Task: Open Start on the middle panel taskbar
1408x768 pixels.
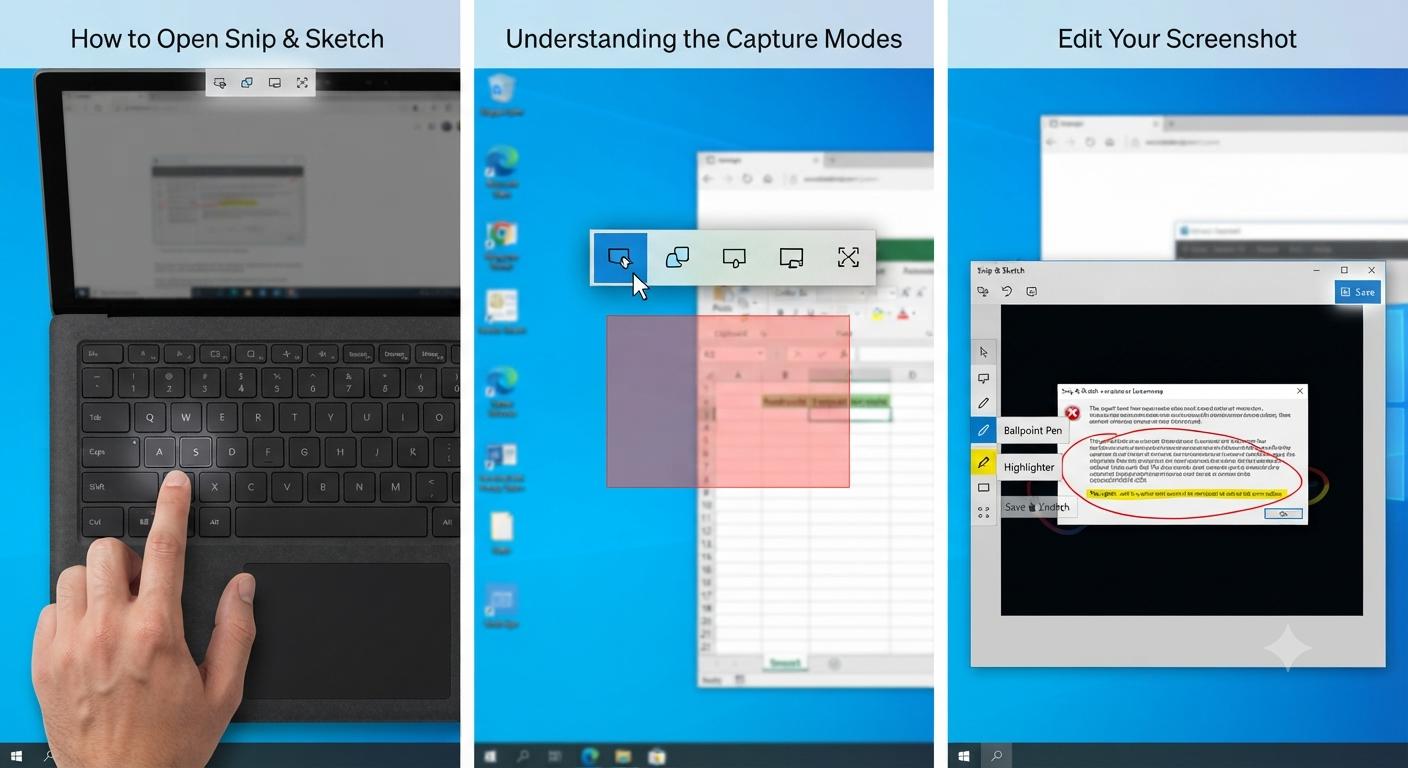Action: [490, 756]
